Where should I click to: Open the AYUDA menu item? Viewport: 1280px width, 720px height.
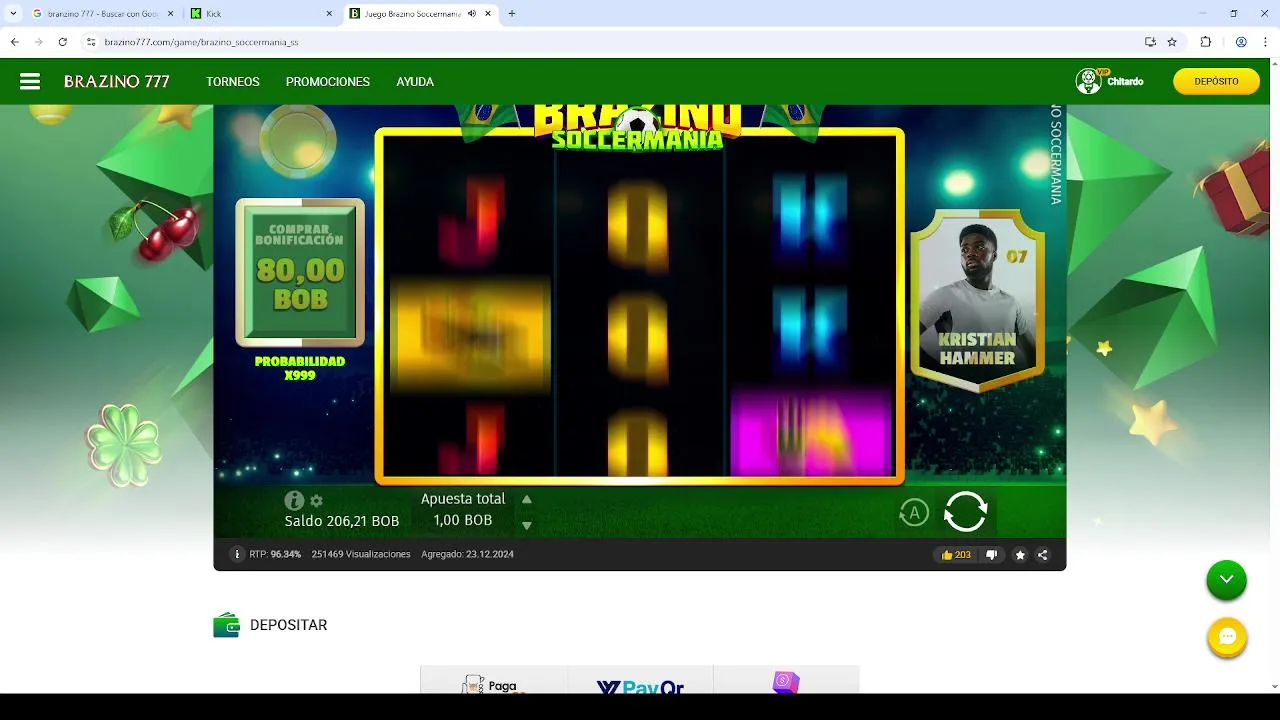415,82
